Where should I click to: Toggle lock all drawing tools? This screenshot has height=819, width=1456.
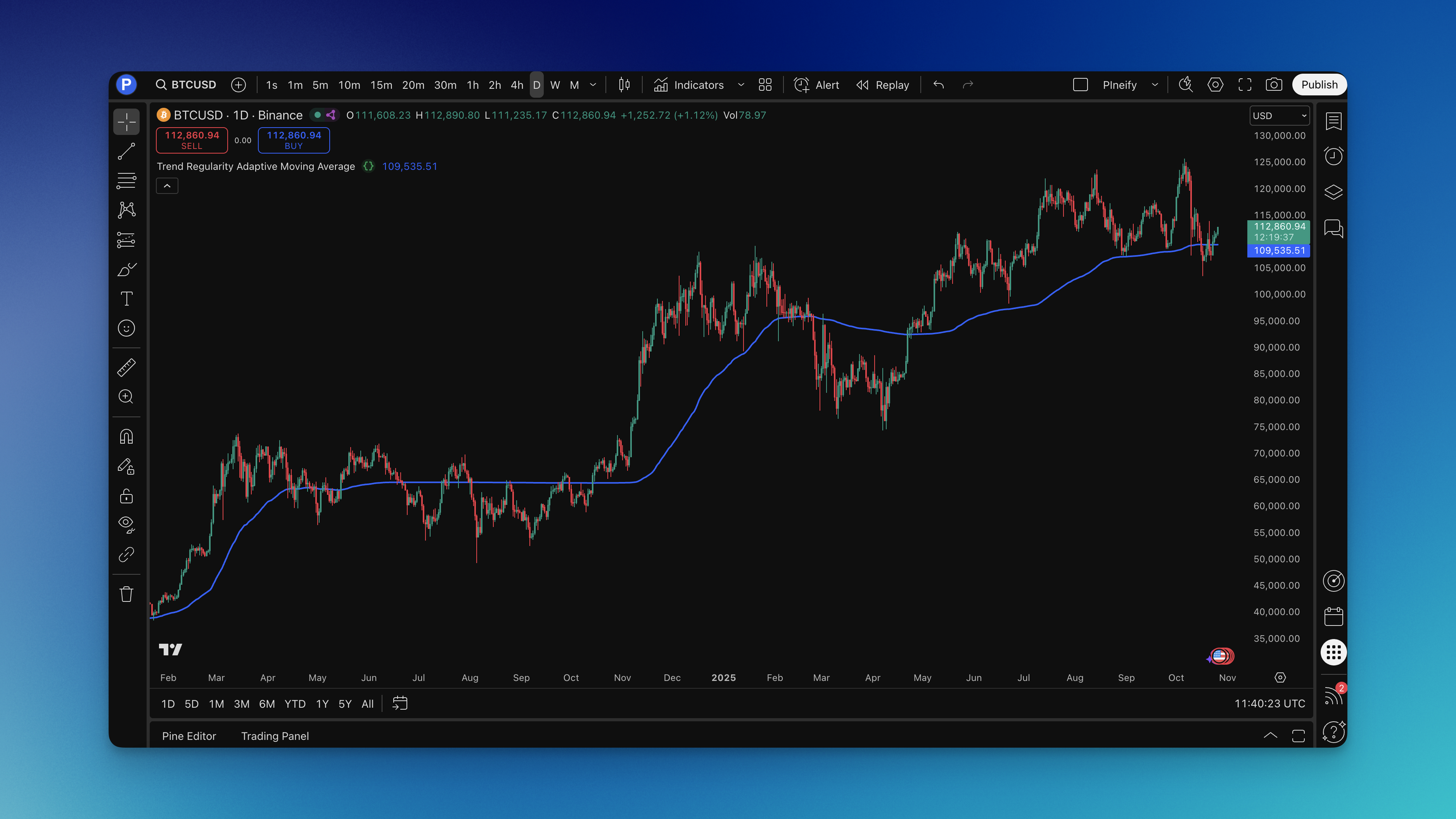point(126,496)
